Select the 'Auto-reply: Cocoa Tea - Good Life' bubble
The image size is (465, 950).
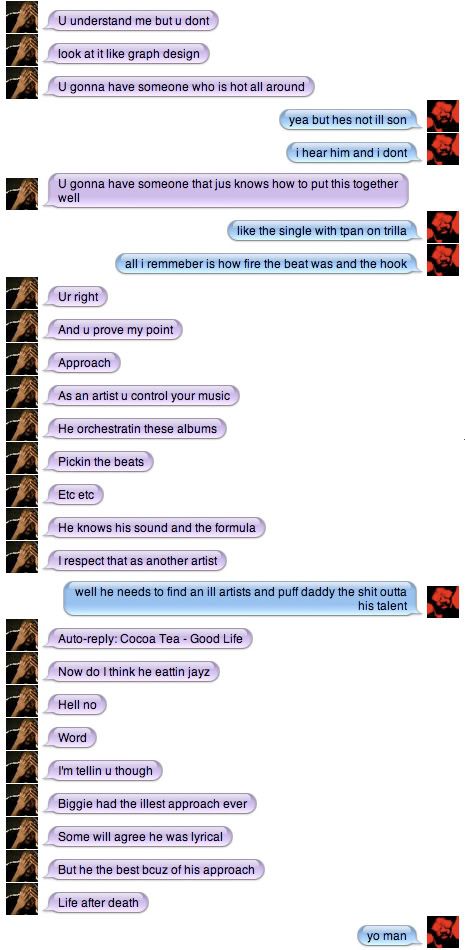(x=149, y=639)
